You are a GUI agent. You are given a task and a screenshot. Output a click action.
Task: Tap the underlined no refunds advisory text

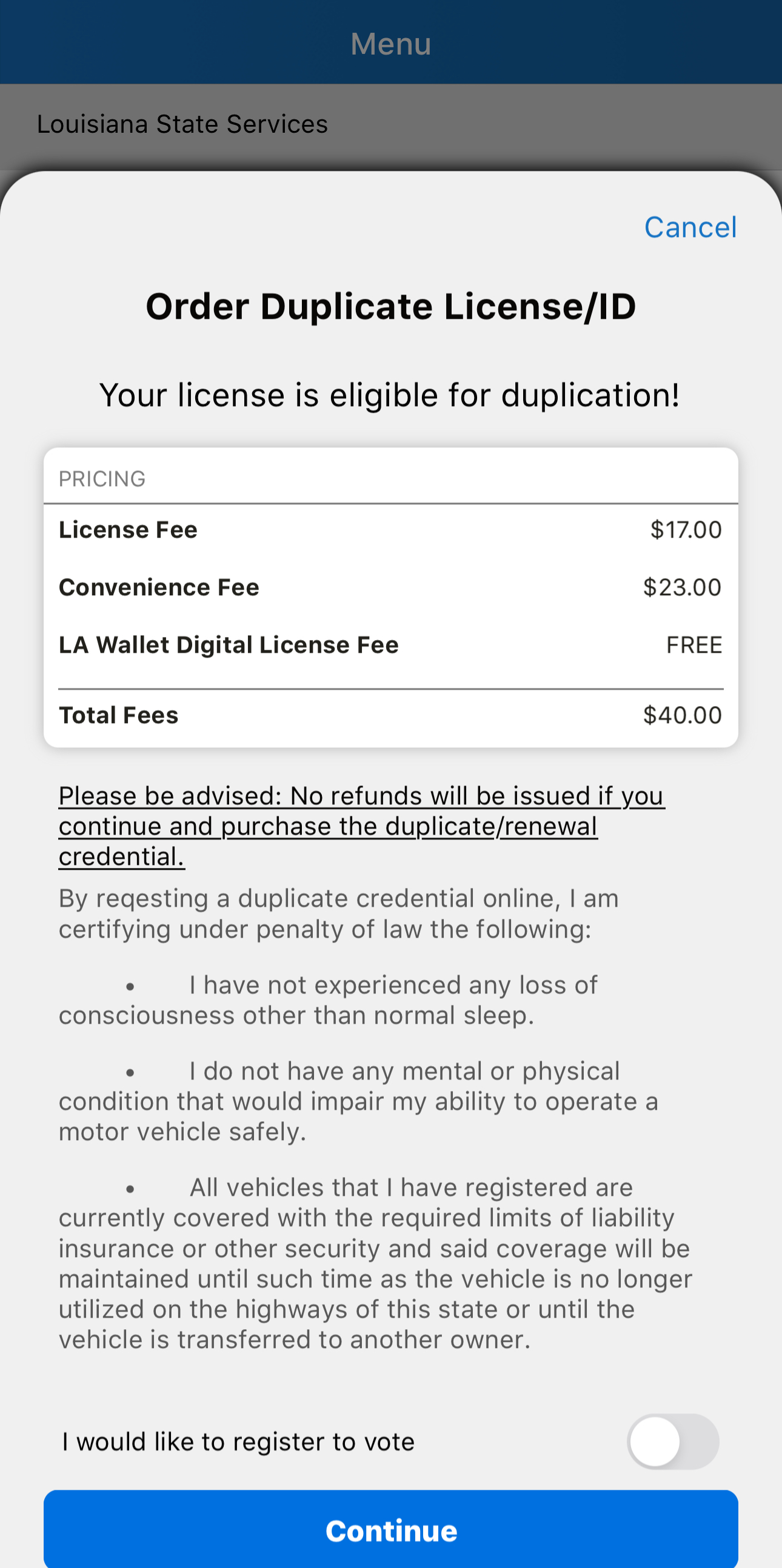(361, 826)
